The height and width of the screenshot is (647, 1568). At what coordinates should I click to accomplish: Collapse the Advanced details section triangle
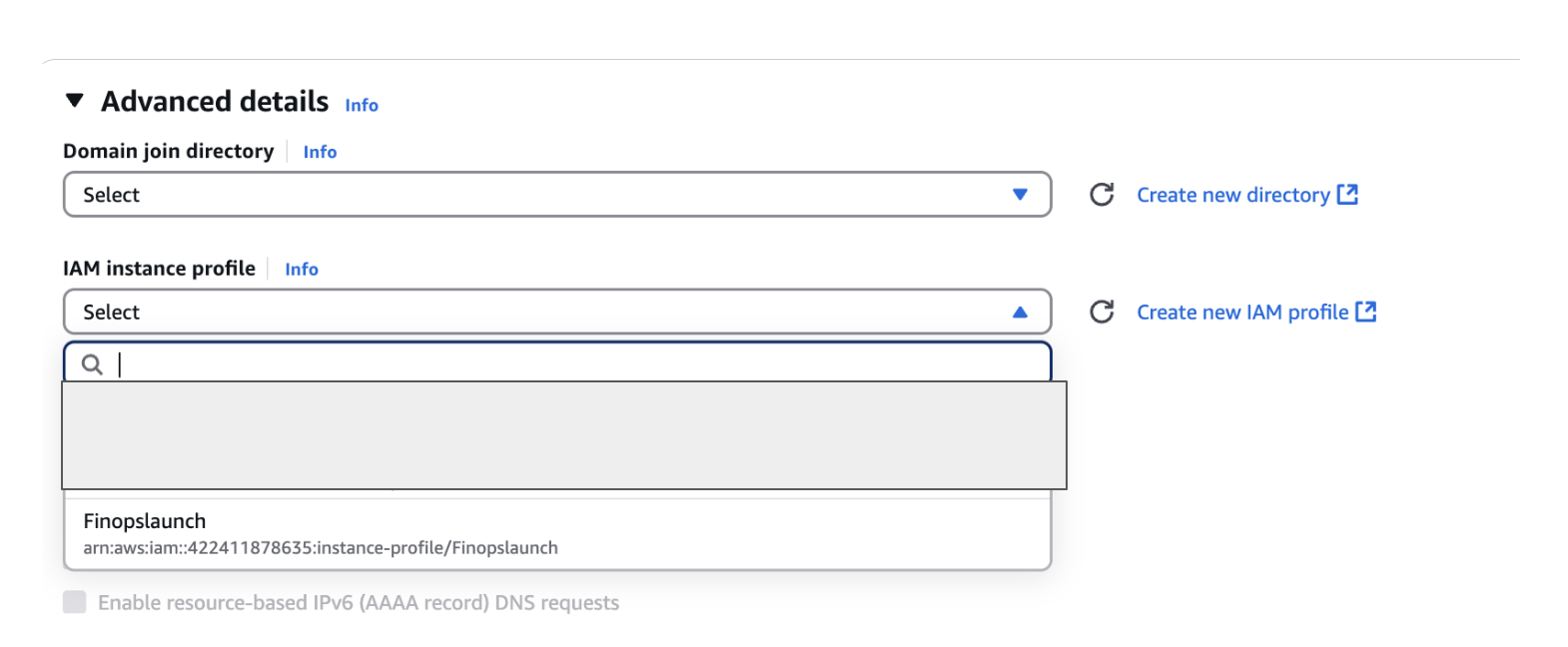74,101
